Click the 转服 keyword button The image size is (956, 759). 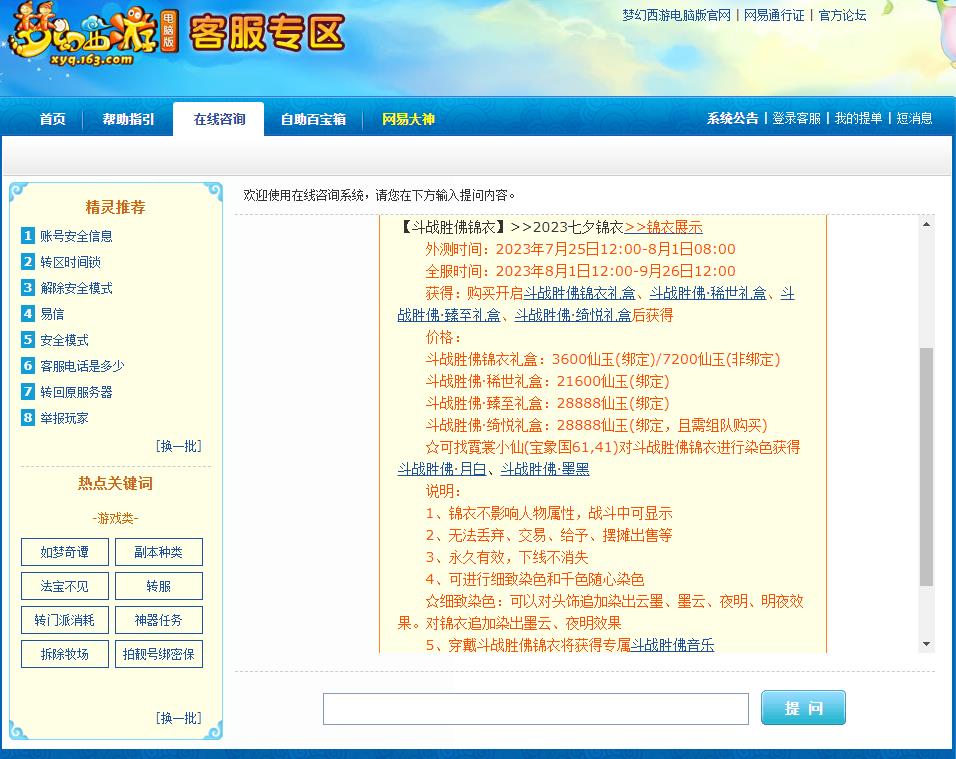[x=159, y=586]
